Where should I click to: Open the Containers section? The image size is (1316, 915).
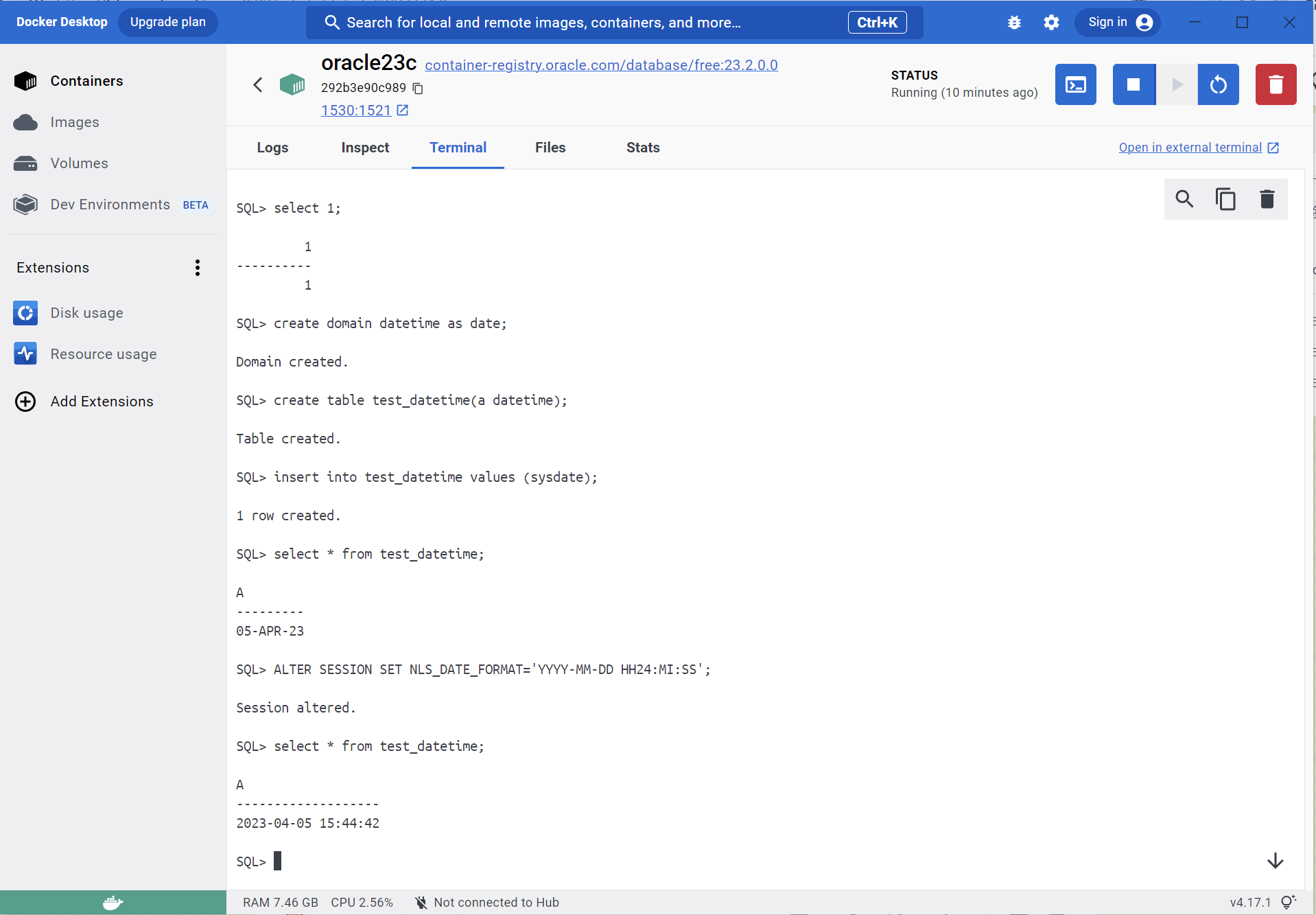(69, 81)
